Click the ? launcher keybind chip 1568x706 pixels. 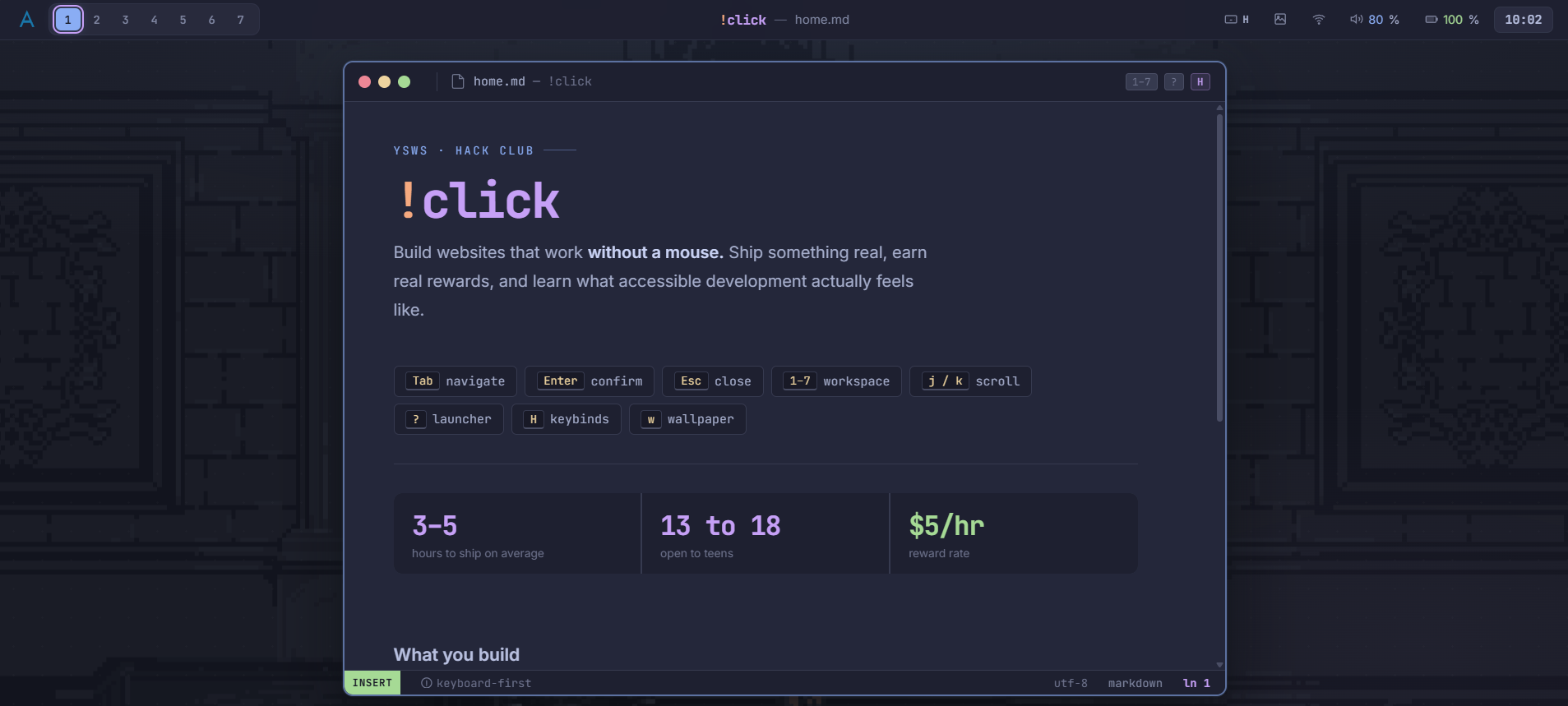(x=449, y=419)
